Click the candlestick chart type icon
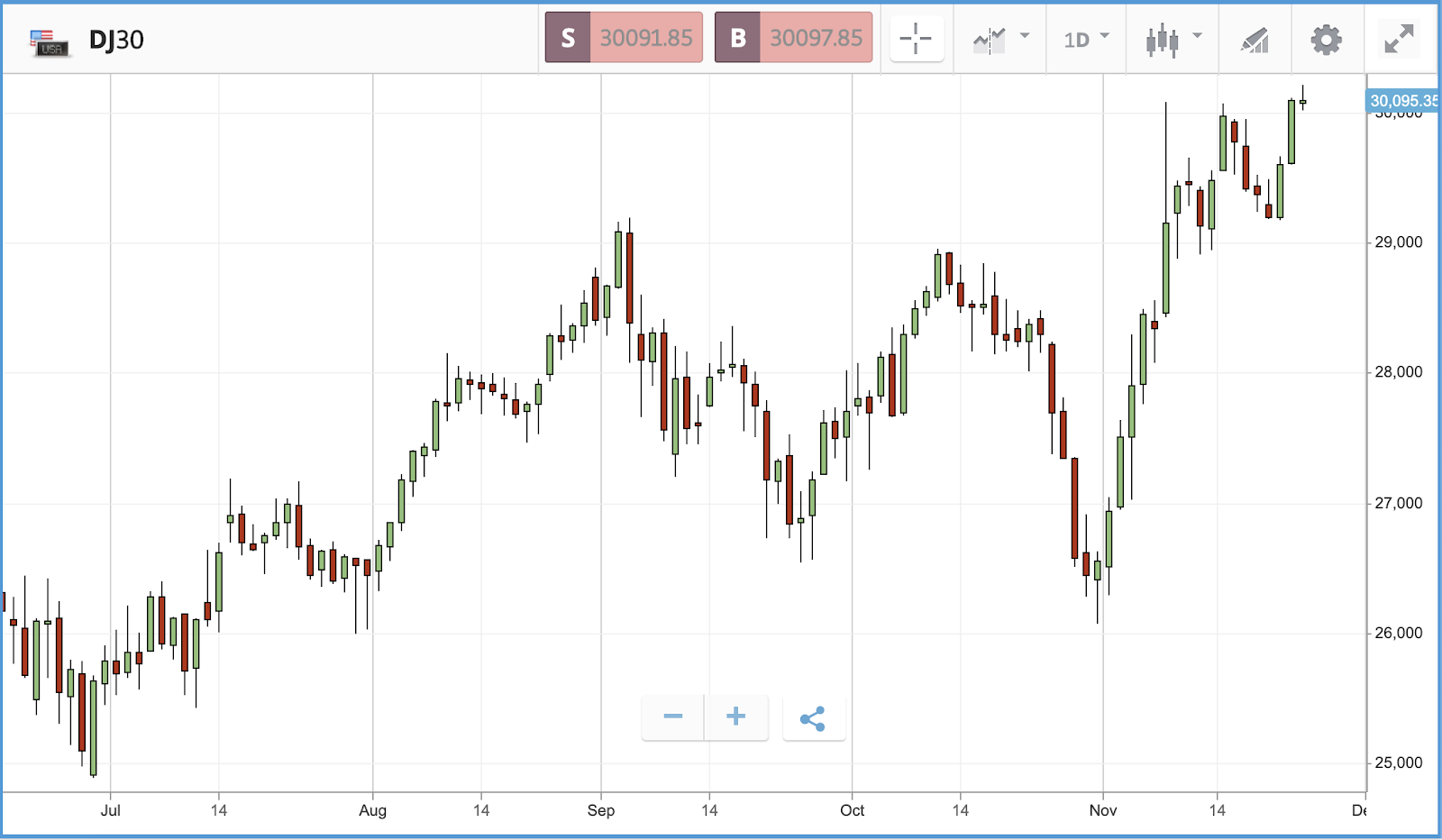This screenshot has width=1442, height=840. click(x=1162, y=40)
